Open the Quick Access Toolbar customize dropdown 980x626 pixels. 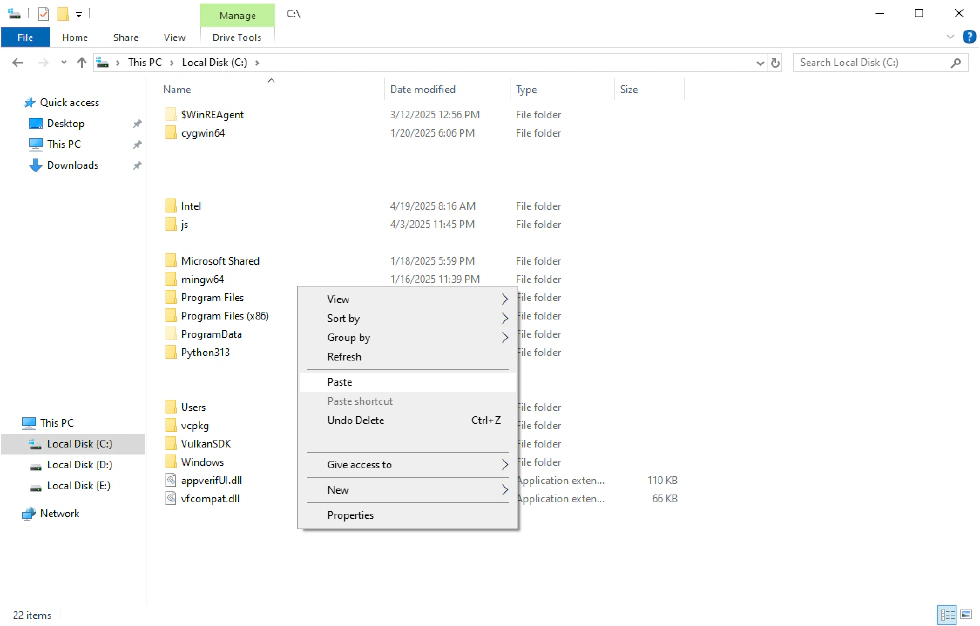pos(79,14)
